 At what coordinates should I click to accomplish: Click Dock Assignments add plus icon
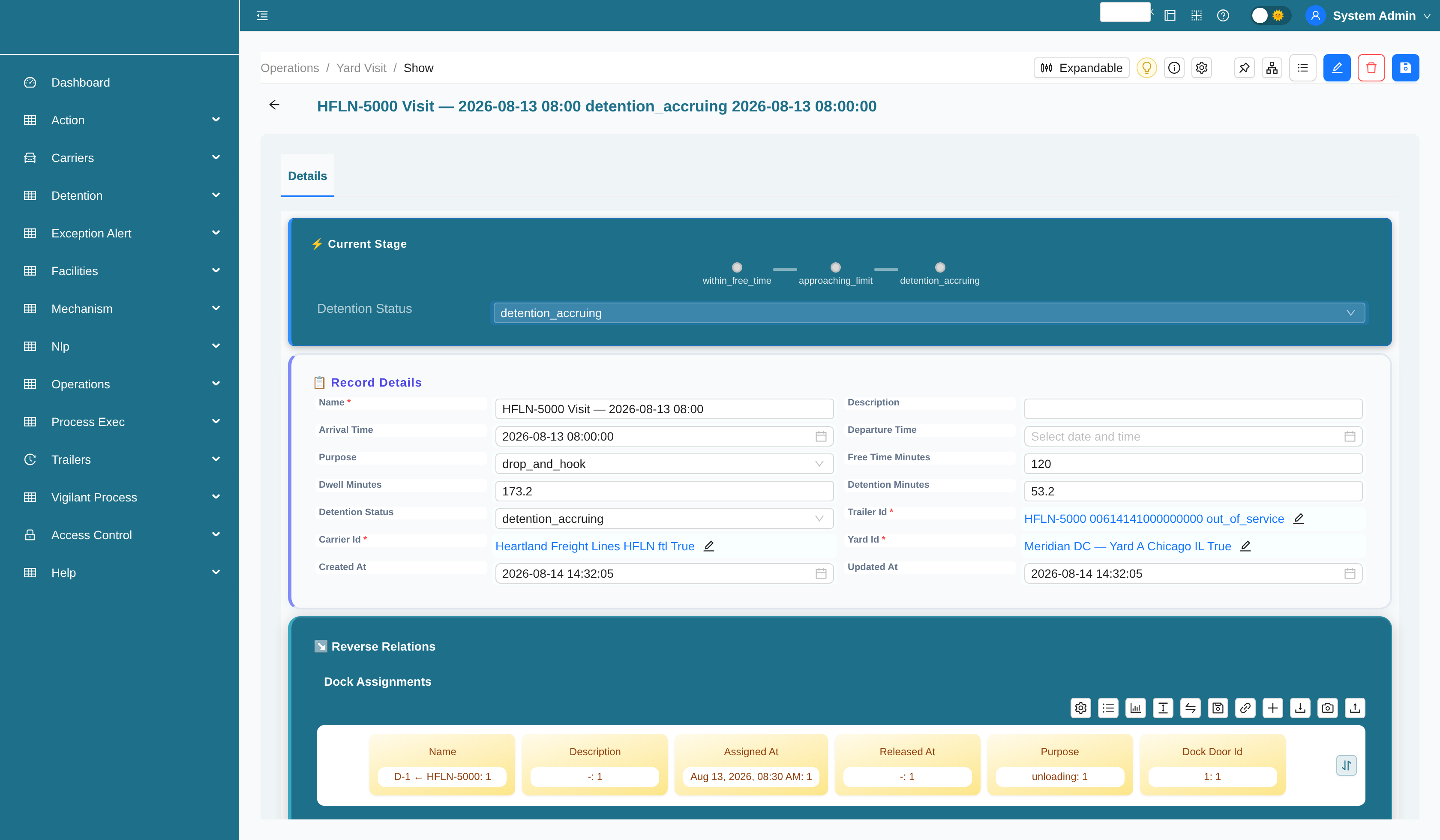coord(1272,708)
